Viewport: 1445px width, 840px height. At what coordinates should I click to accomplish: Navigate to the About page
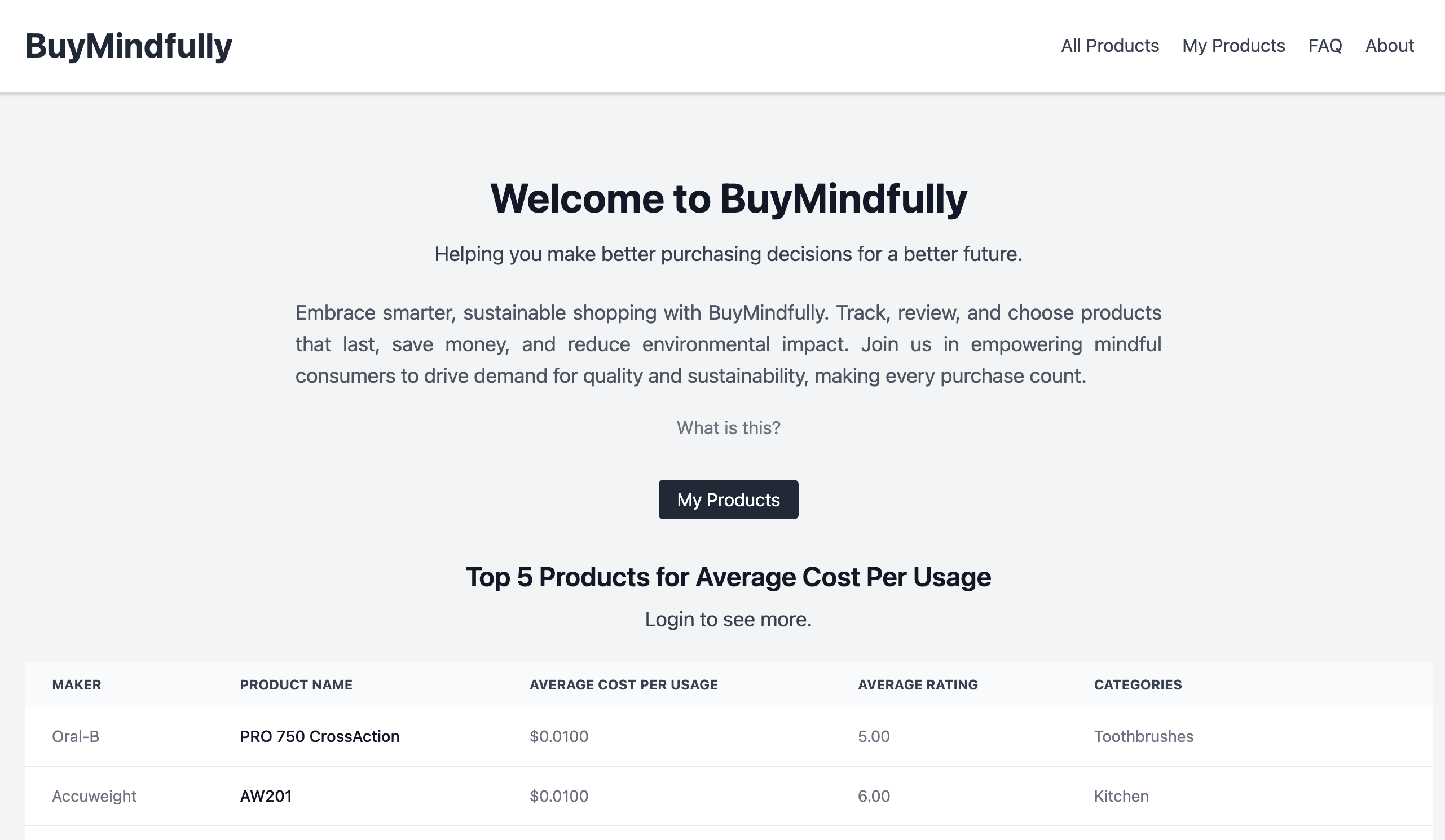tap(1389, 46)
